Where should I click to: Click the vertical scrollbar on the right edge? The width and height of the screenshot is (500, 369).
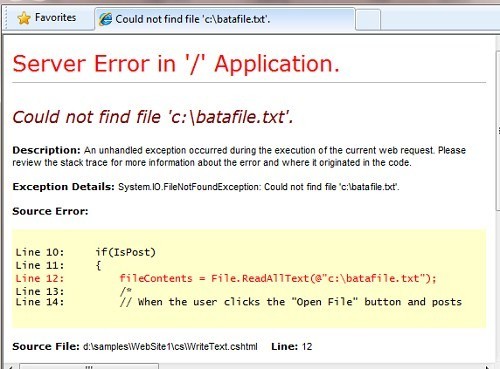pyautogui.click(x=498, y=130)
